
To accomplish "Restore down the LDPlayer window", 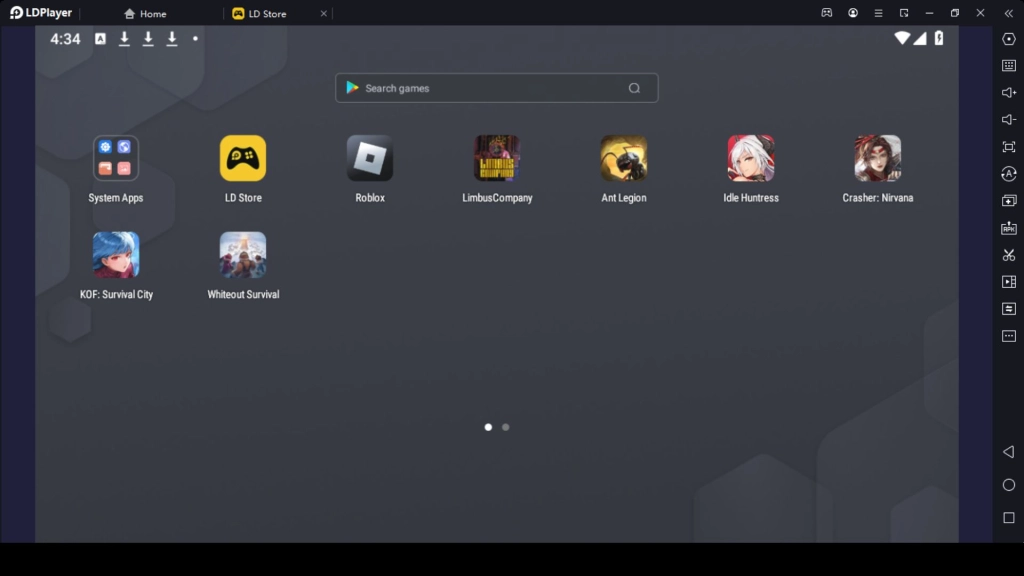I will pos(955,13).
